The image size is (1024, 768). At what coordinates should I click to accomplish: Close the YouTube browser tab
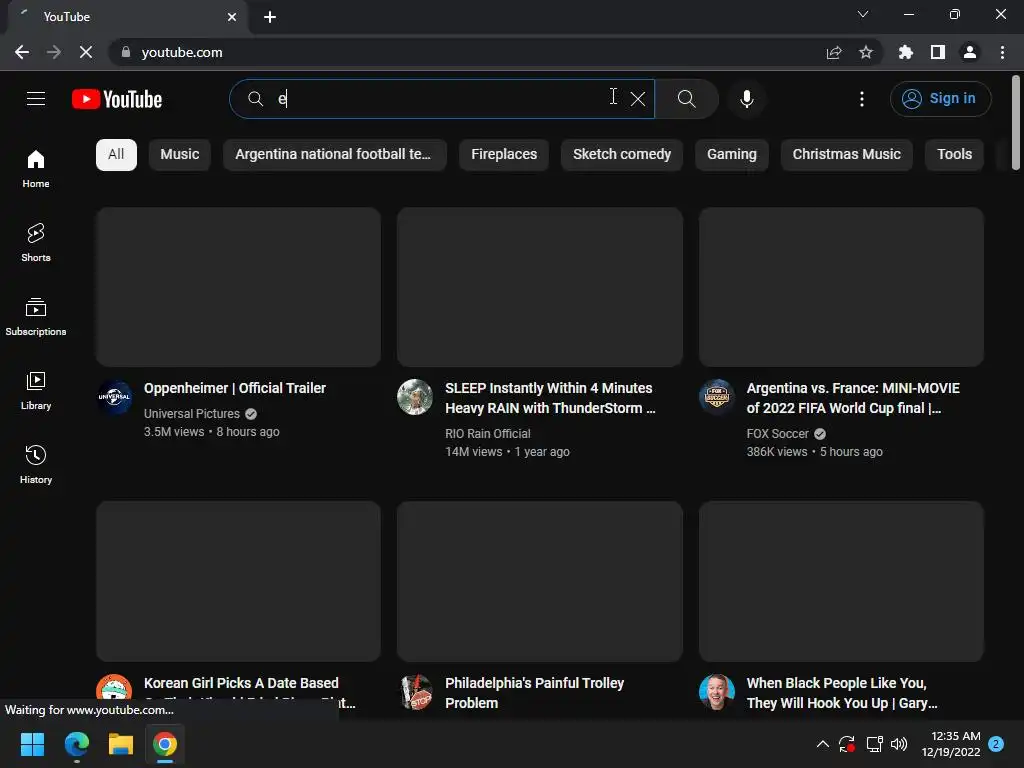[232, 17]
